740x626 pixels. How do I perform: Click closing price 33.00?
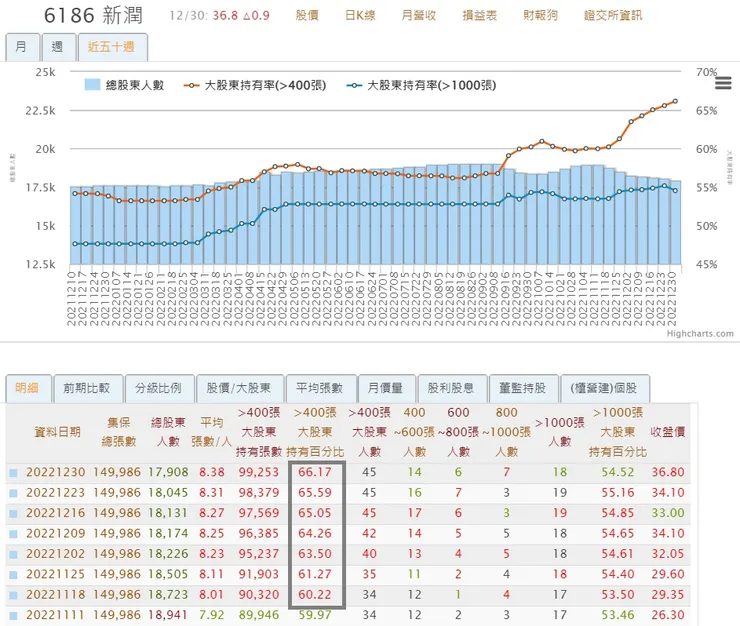[668, 513]
